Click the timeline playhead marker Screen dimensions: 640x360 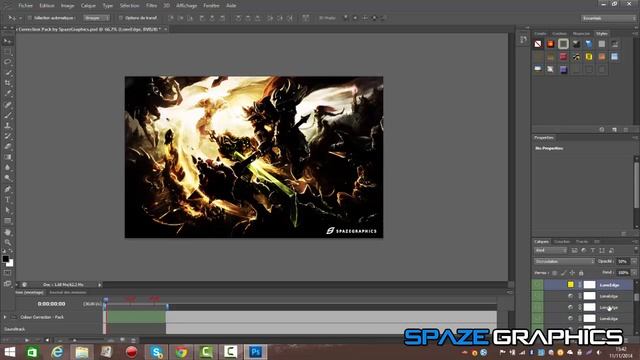tap(105, 300)
